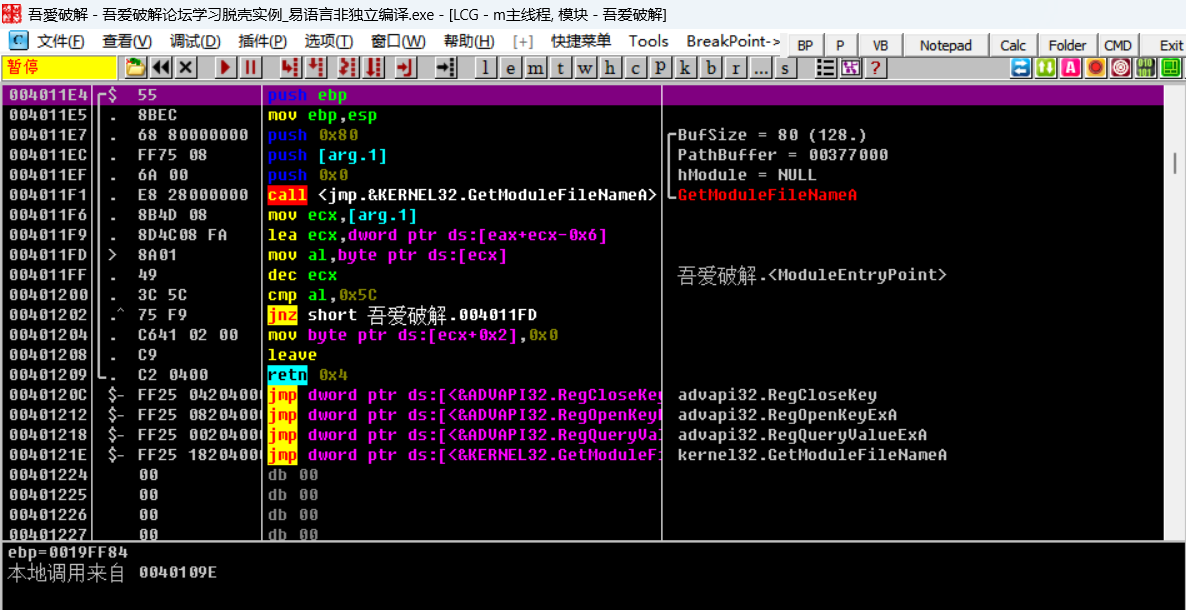Open the BreakPoint-> menu

point(733,41)
